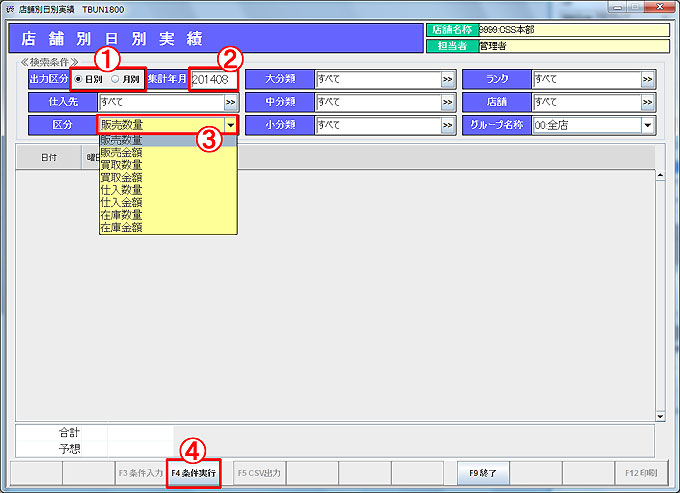Open 大分類 selection with >> button
Viewport: 680px width, 493px height.
[x=448, y=80]
